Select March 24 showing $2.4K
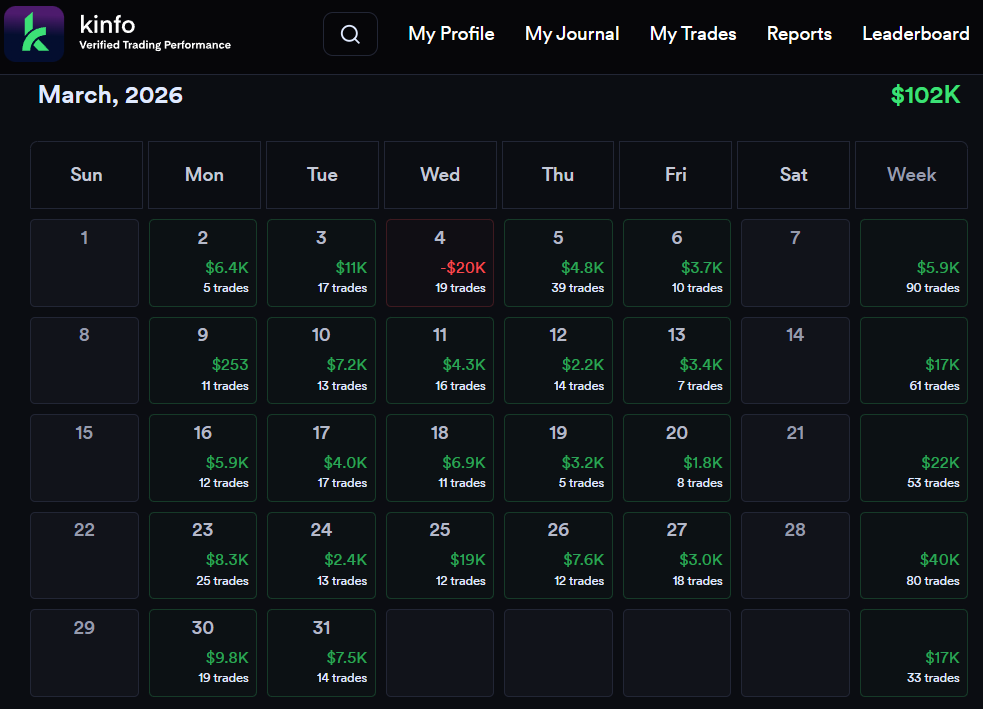The image size is (983, 709). pos(322,555)
